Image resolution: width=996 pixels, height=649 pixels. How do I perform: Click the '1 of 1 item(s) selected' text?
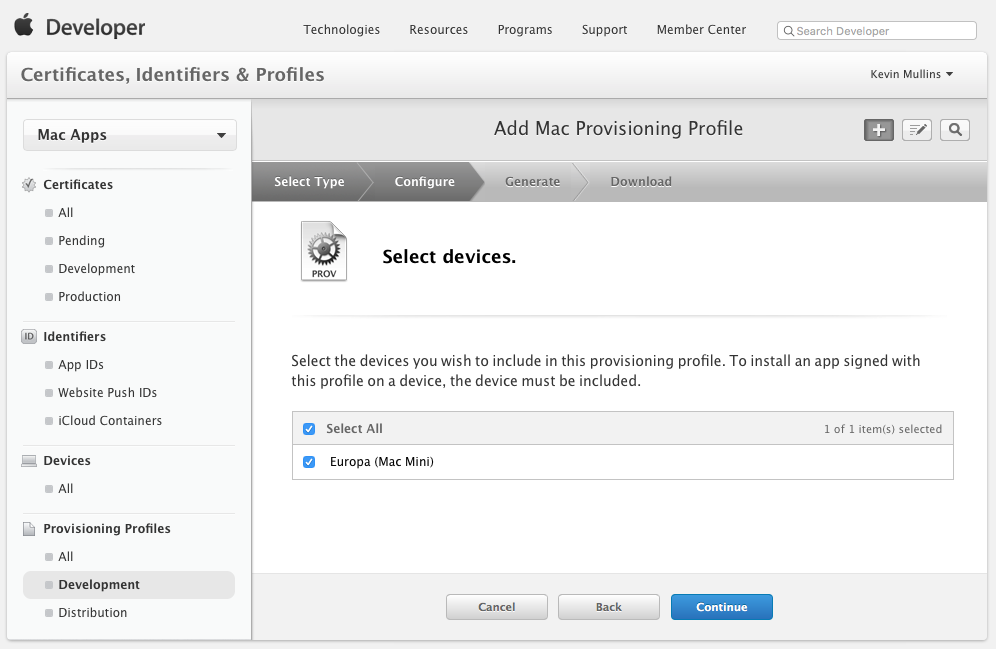(x=883, y=429)
